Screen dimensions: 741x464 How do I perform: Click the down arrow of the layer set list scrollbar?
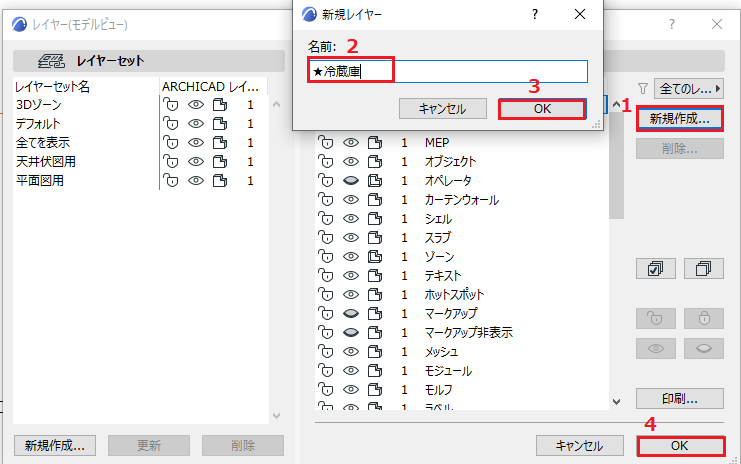277,416
